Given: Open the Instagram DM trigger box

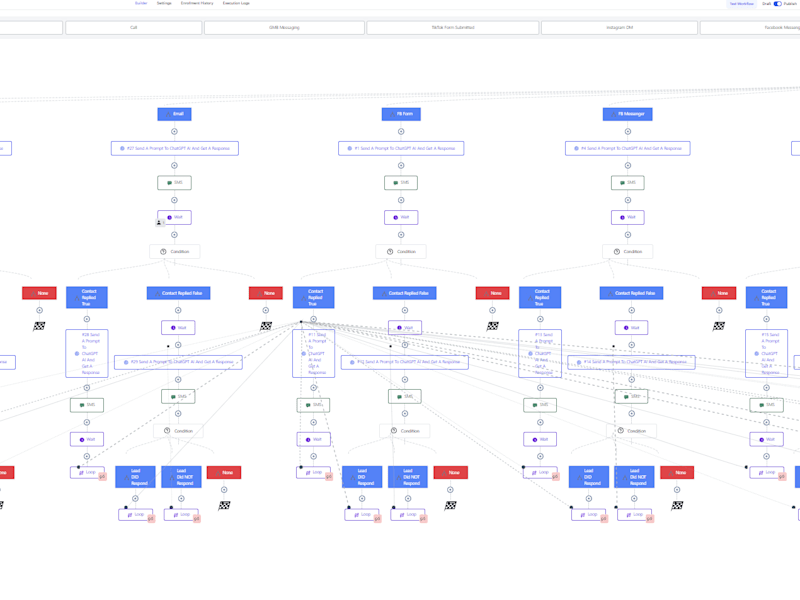Looking at the screenshot, I should click(x=619, y=28).
